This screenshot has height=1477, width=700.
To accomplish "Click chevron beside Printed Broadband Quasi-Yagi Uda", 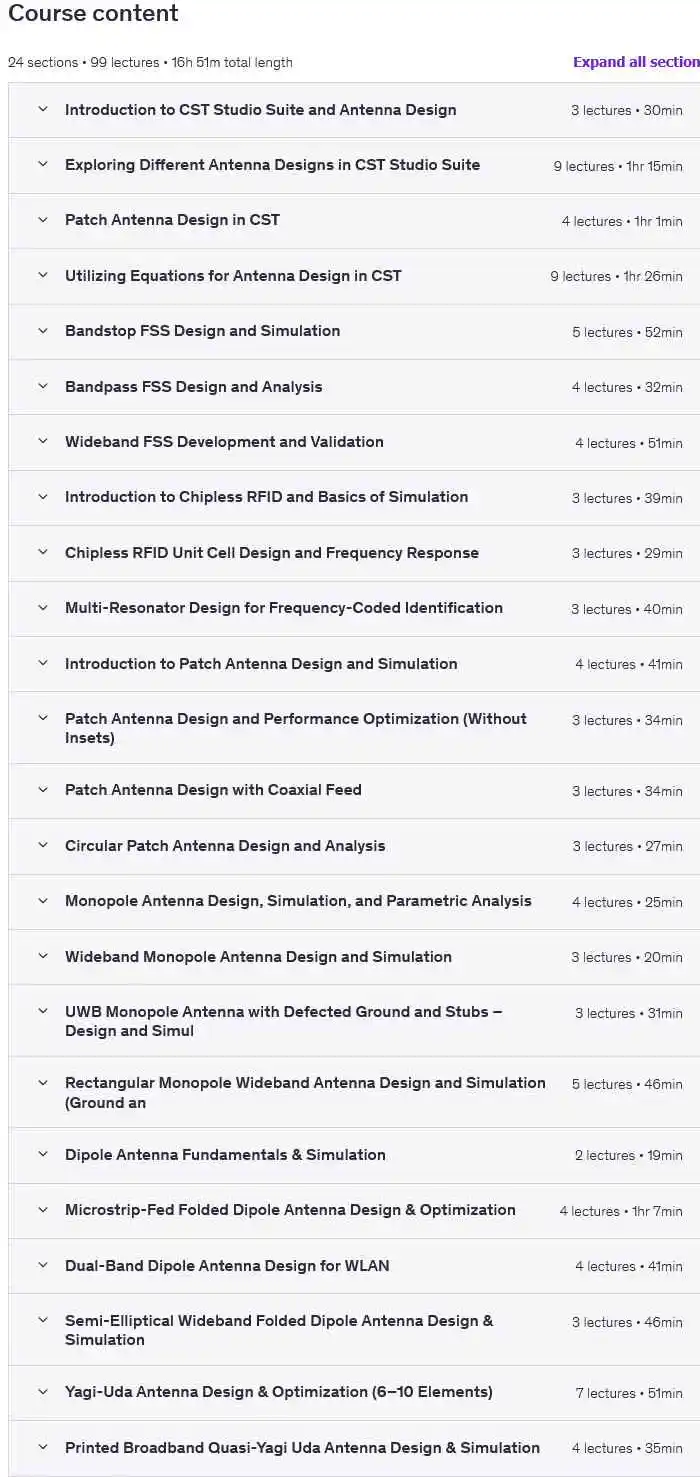I will click(x=42, y=1448).
